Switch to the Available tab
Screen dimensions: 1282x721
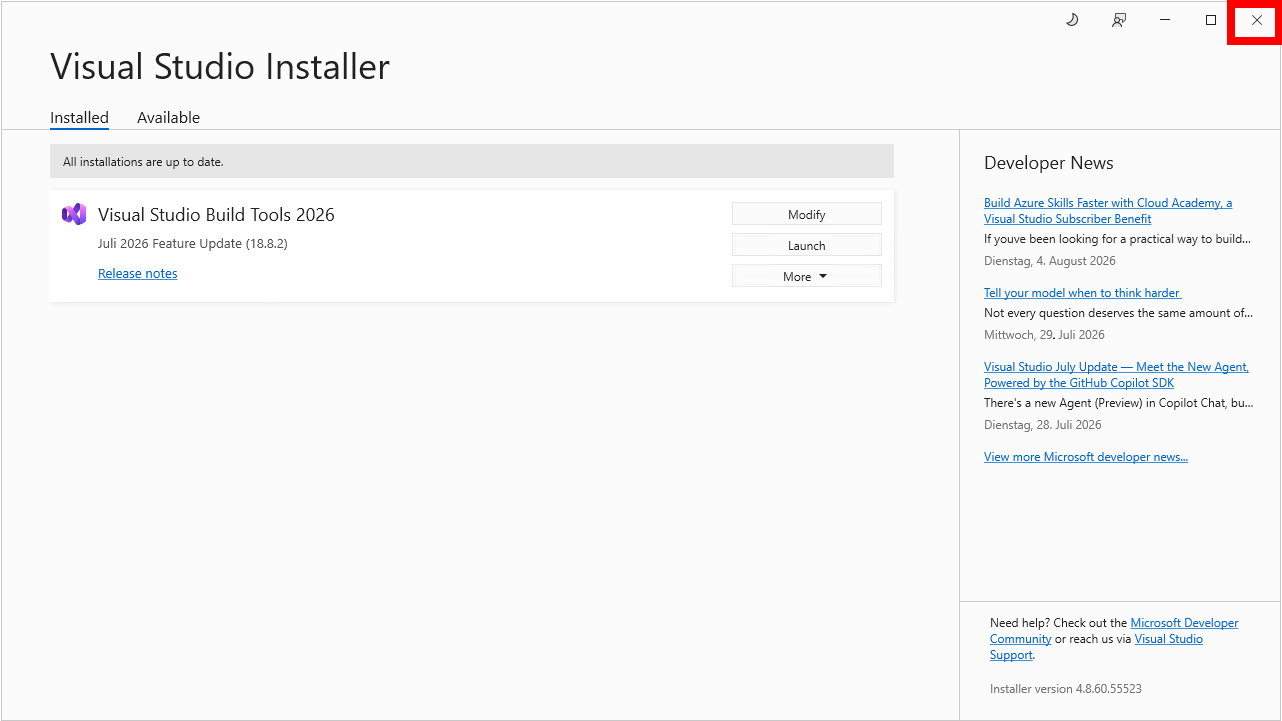point(168,117)
